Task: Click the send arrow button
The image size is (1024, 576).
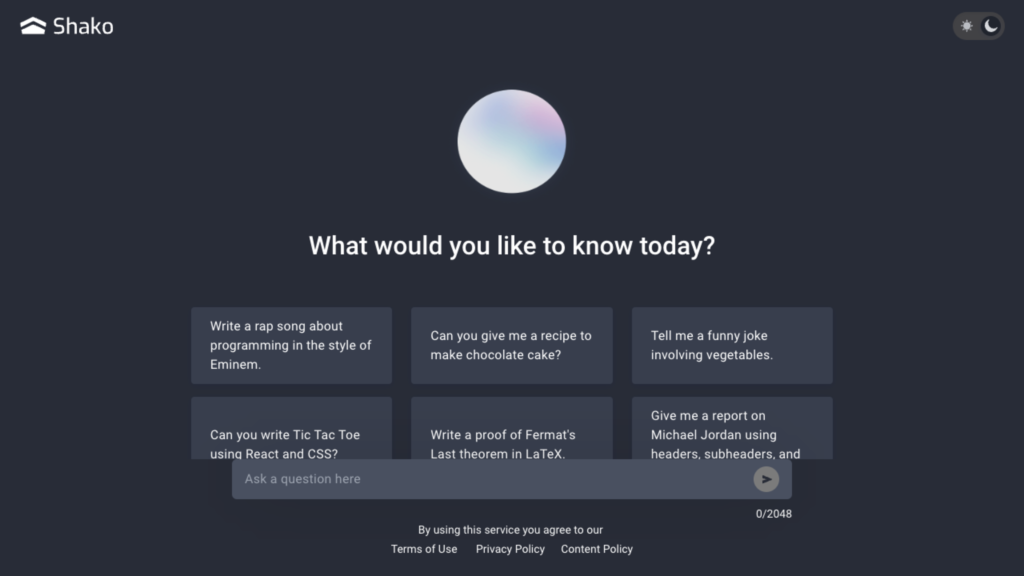Action: point(766,479)
